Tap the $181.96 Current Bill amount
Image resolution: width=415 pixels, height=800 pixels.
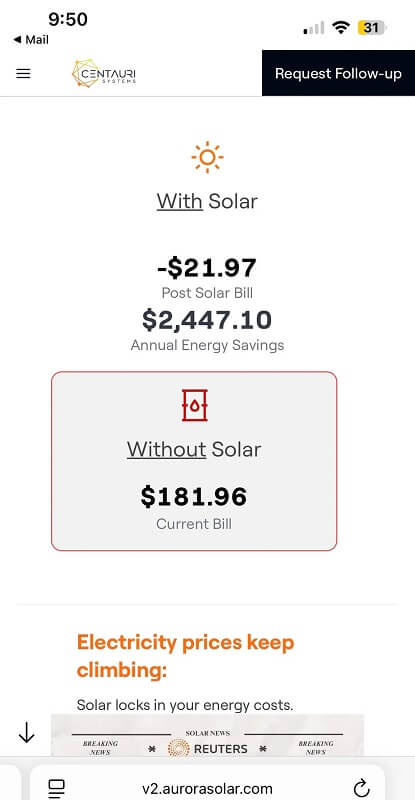[194, 496]
